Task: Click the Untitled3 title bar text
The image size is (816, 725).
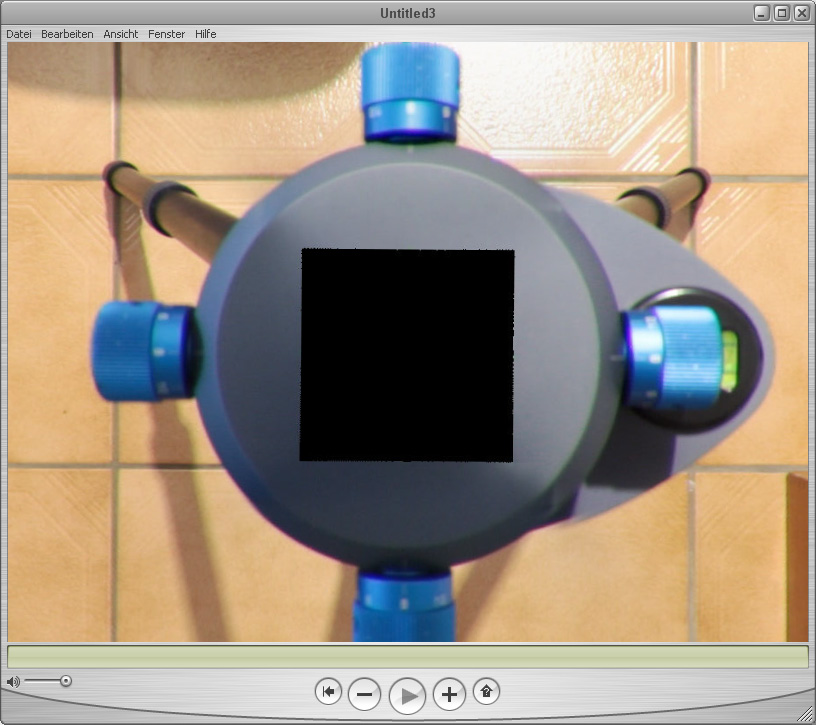Action: [408, 13]
